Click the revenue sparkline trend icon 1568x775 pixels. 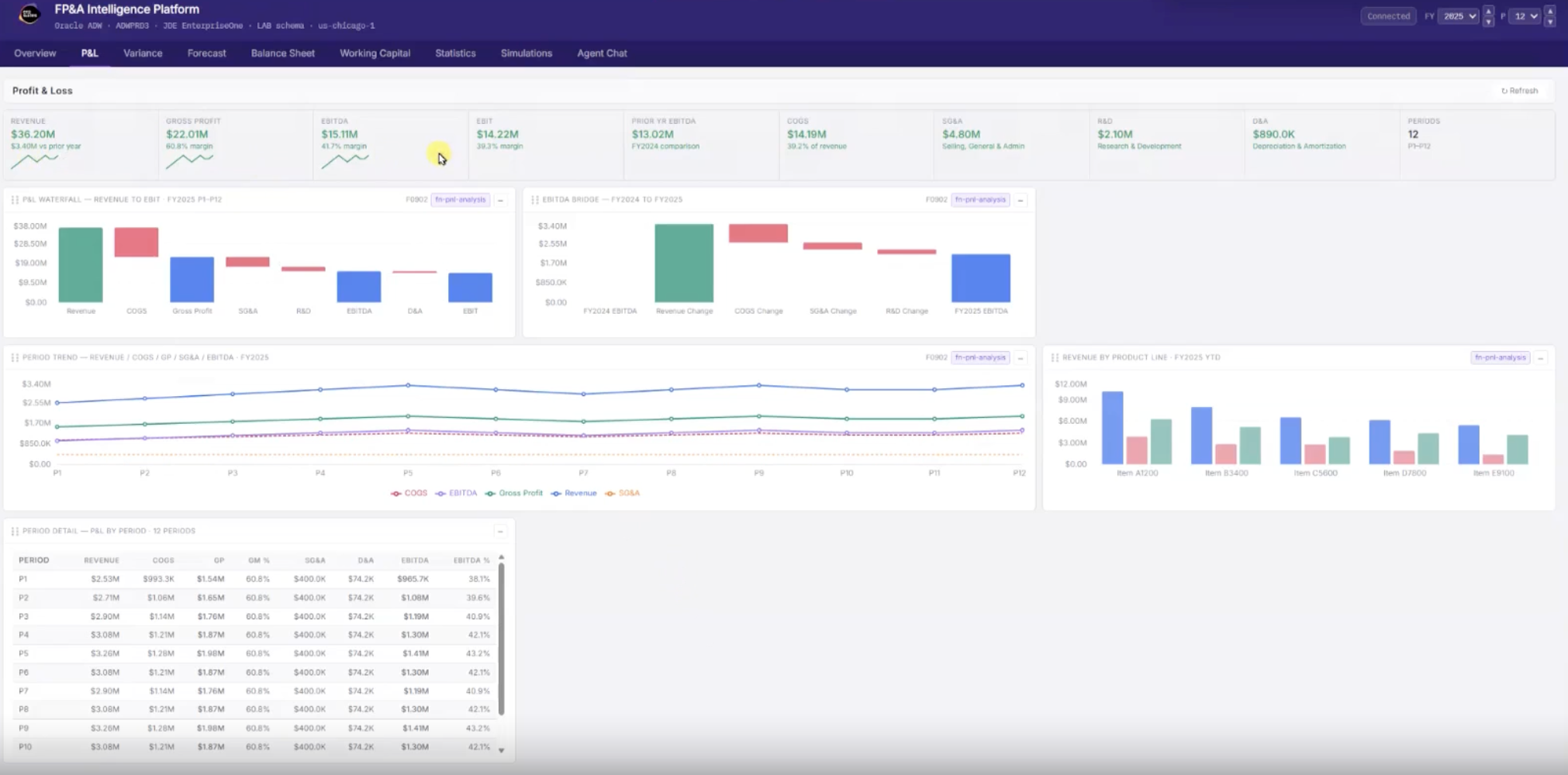[x=34, y=161]
